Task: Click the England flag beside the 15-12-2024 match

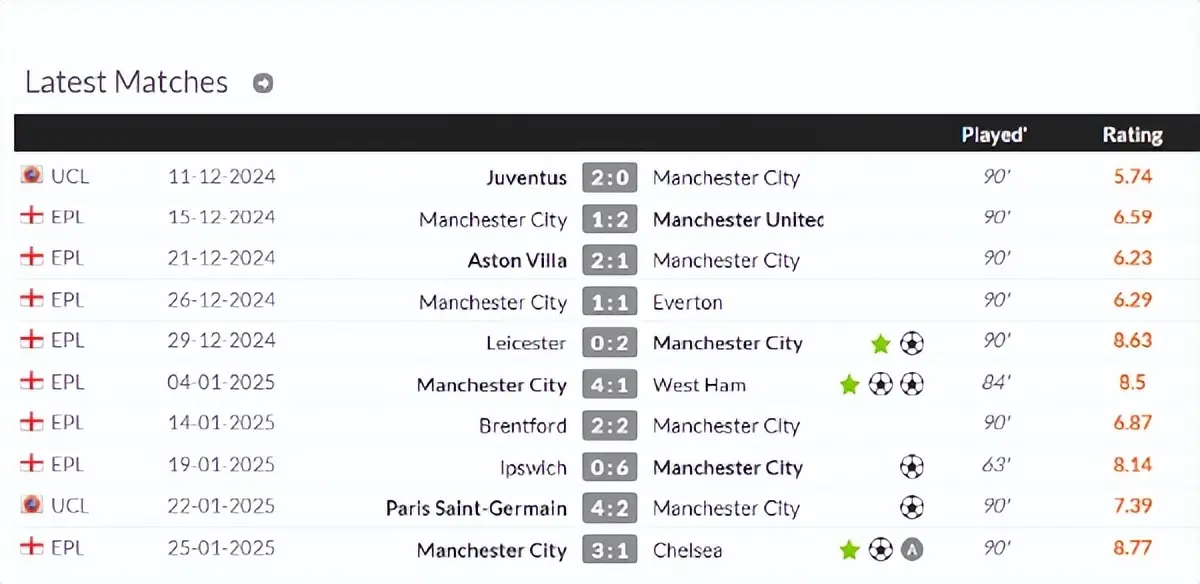Action: [31, 217]
